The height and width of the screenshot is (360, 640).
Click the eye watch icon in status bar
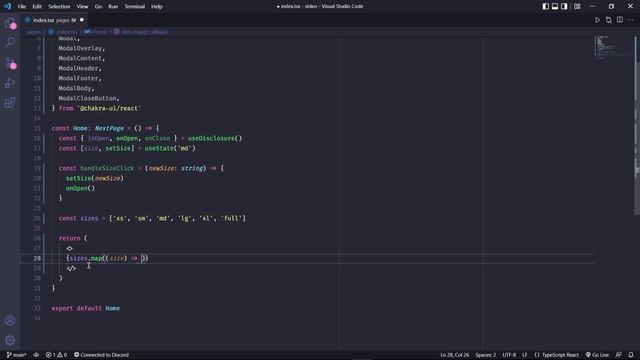click(36, 355)
